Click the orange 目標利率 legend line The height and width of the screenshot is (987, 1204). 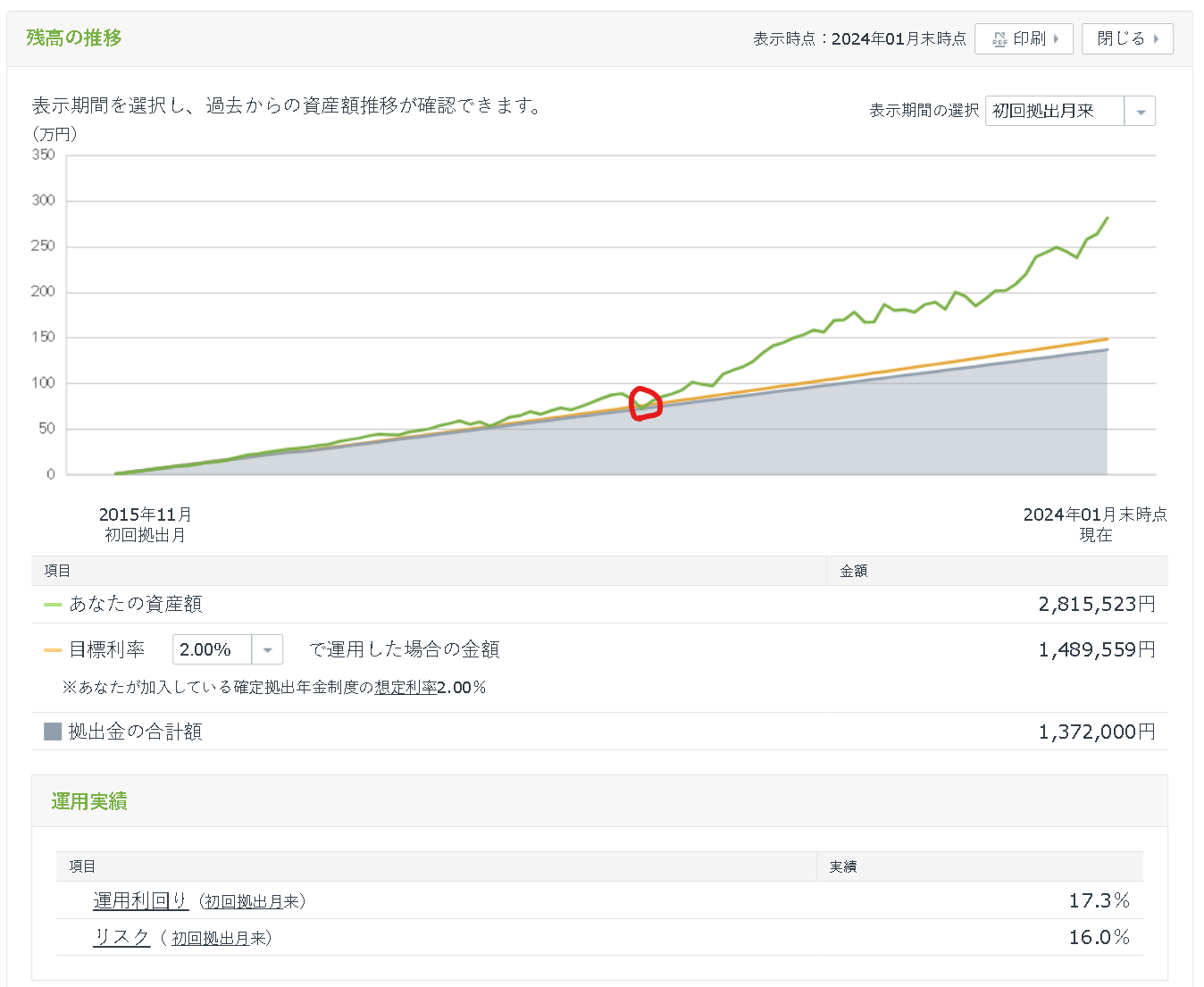click(53, 650)
